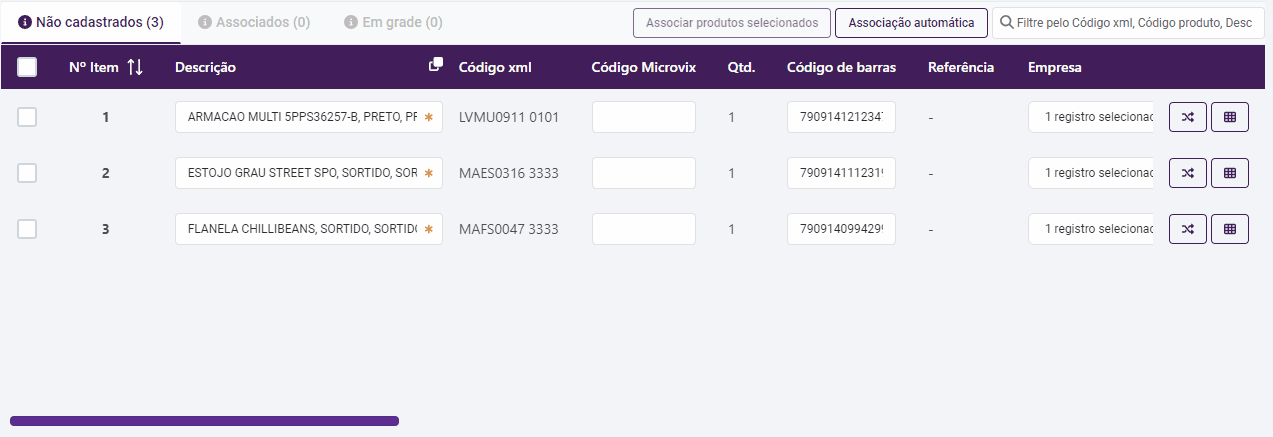Check the checkbox for item 1
This screenshot has width=1273, height=437.
pyautogui.click(x=27, y=117)
